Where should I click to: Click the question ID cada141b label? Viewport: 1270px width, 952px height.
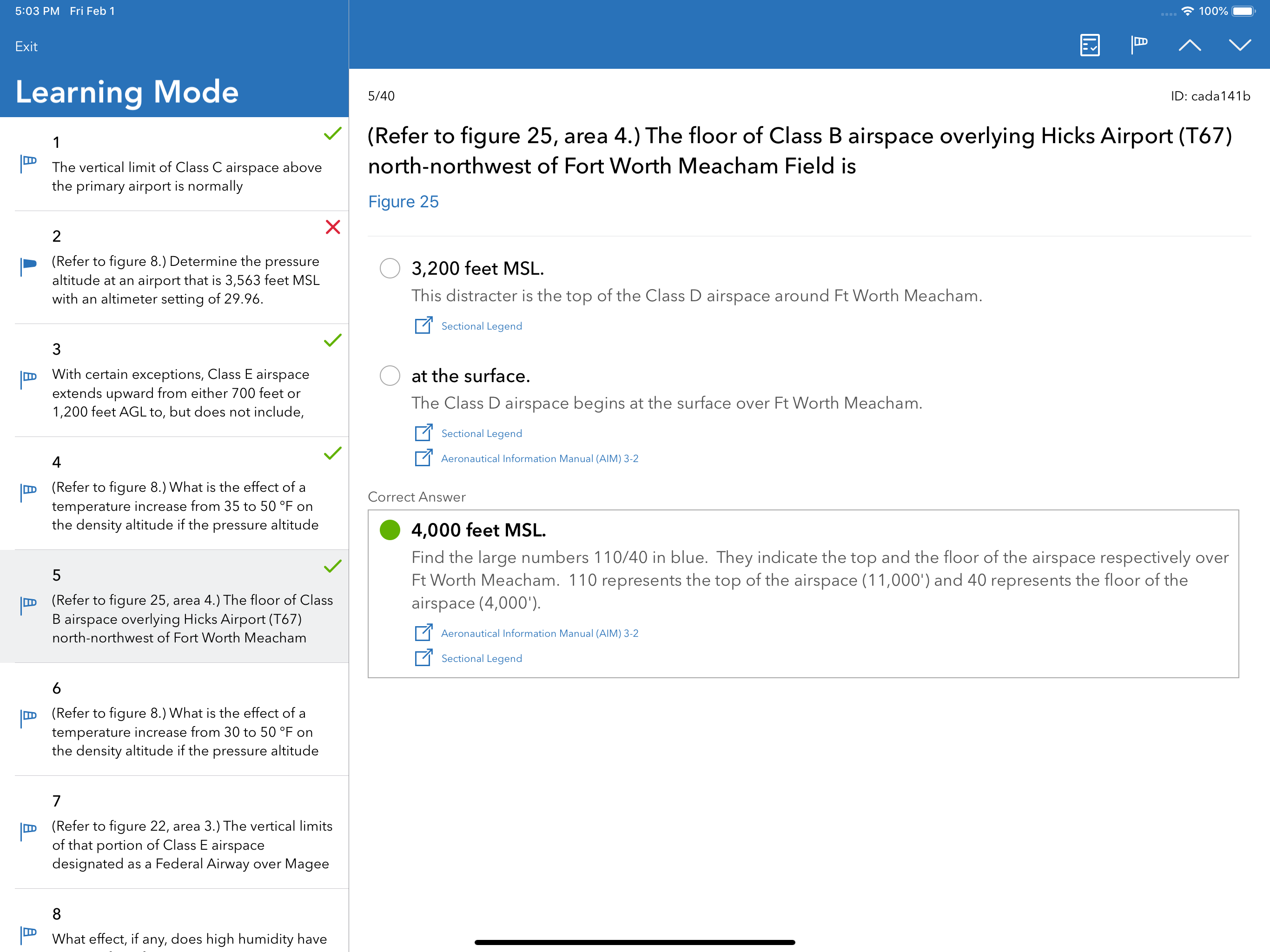1210,96
